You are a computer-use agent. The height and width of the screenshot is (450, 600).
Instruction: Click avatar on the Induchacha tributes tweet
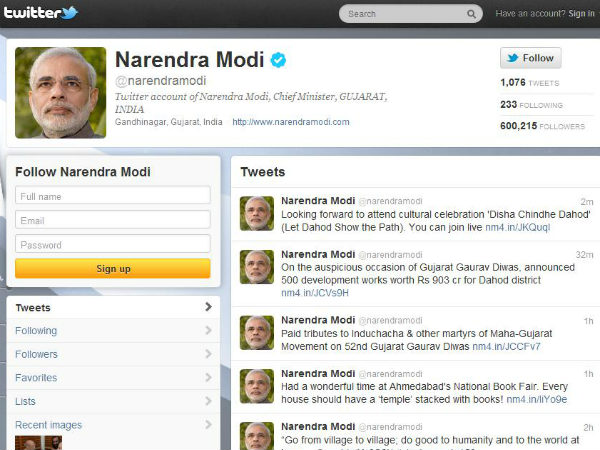(x=257, y=333)
